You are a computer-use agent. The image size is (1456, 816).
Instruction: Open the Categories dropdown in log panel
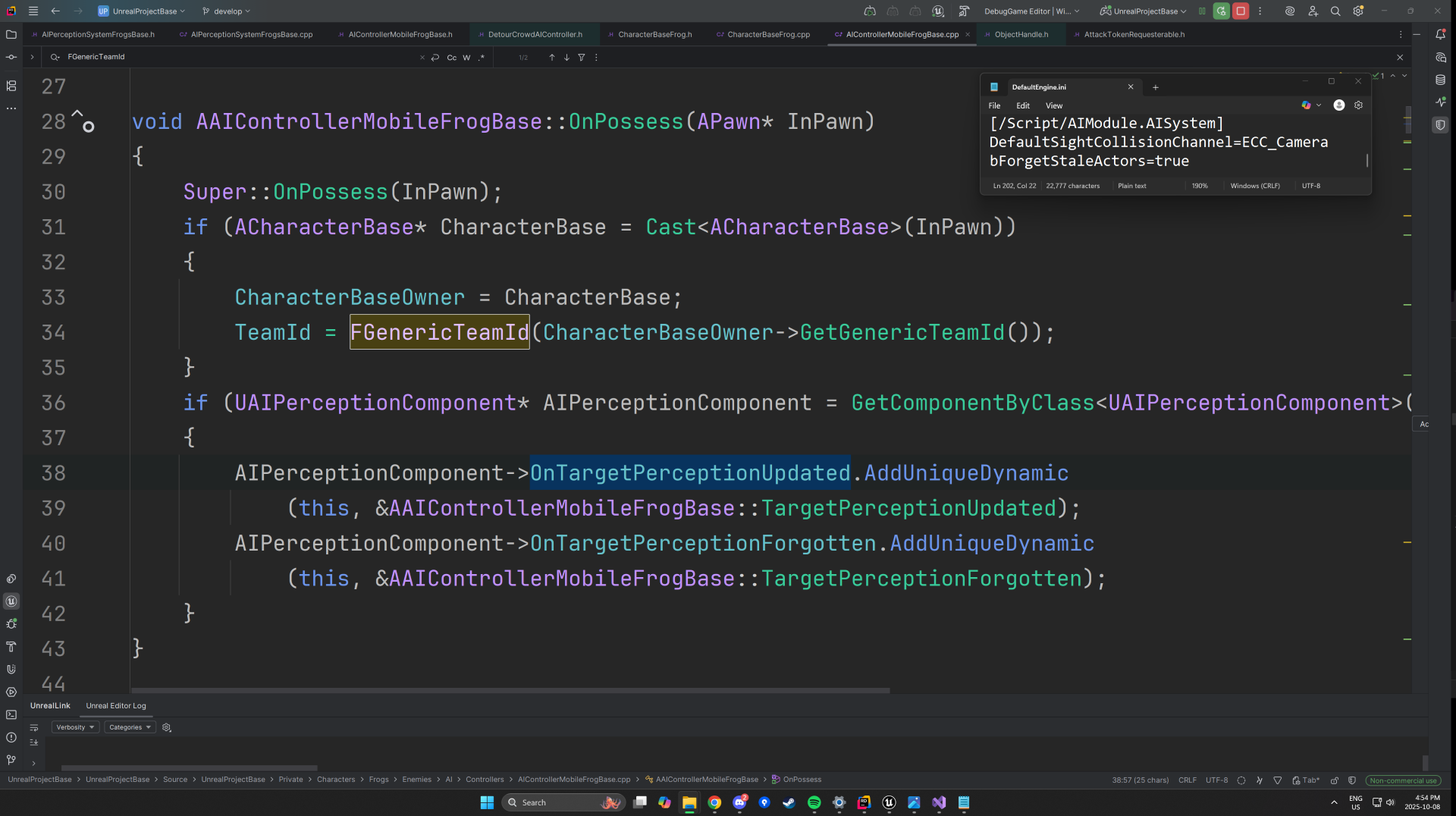point(130,727)
